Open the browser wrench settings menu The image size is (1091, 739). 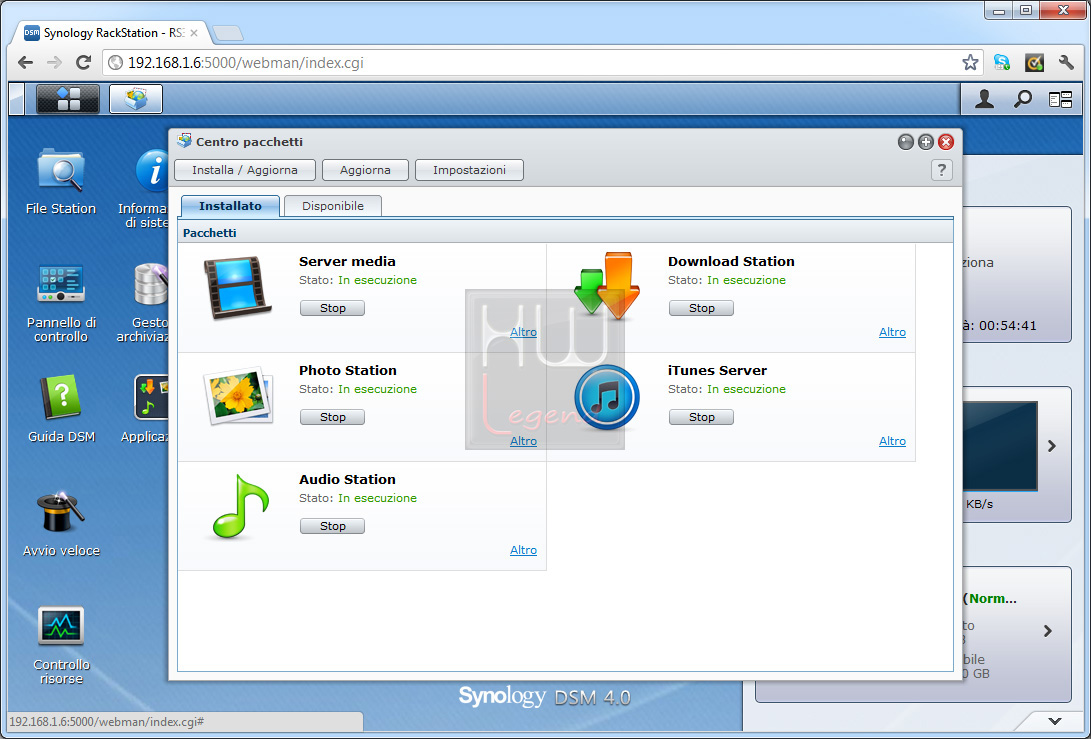(x=1066, y=63)
